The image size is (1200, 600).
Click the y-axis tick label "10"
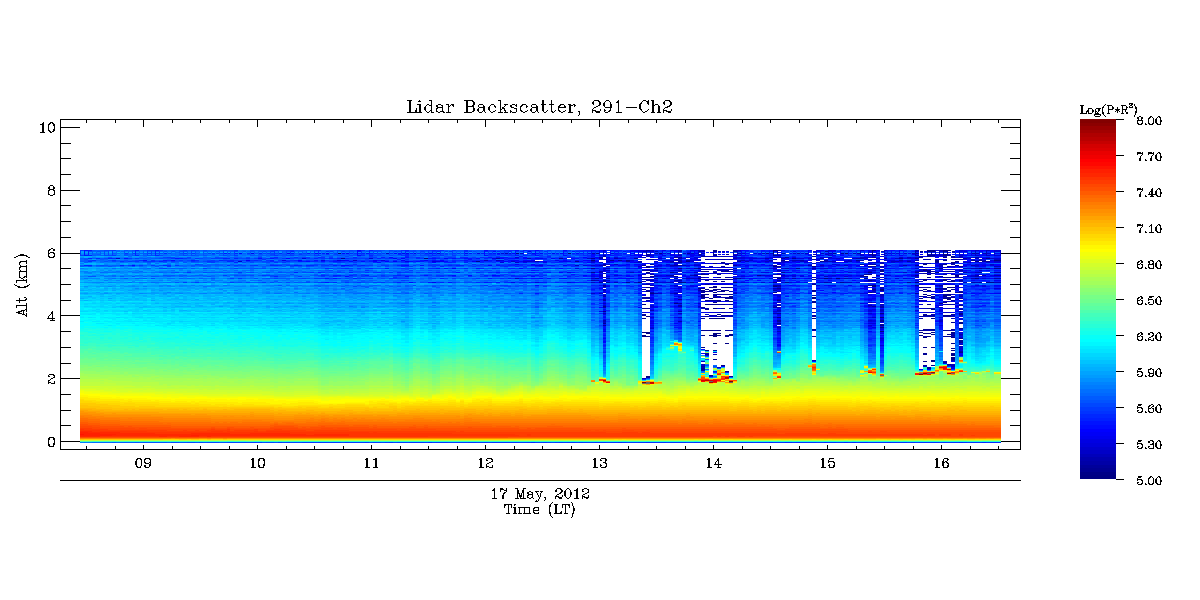click(45, 127)
